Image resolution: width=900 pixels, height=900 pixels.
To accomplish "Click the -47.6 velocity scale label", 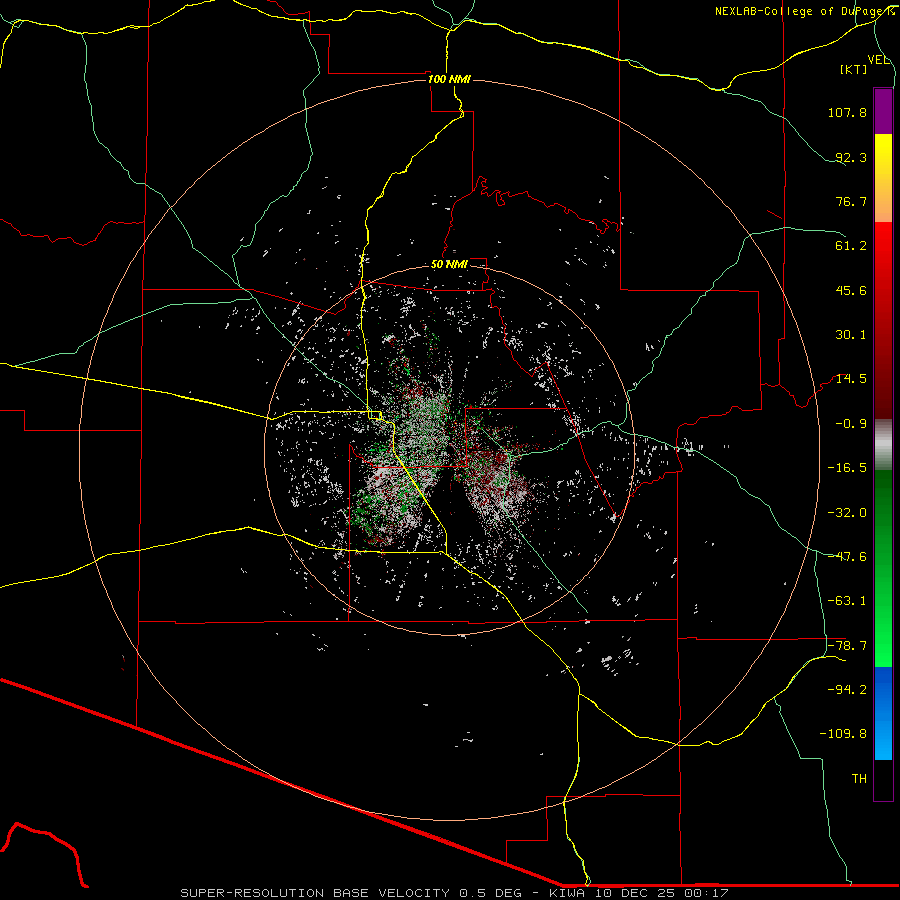I will coord(847,557).
